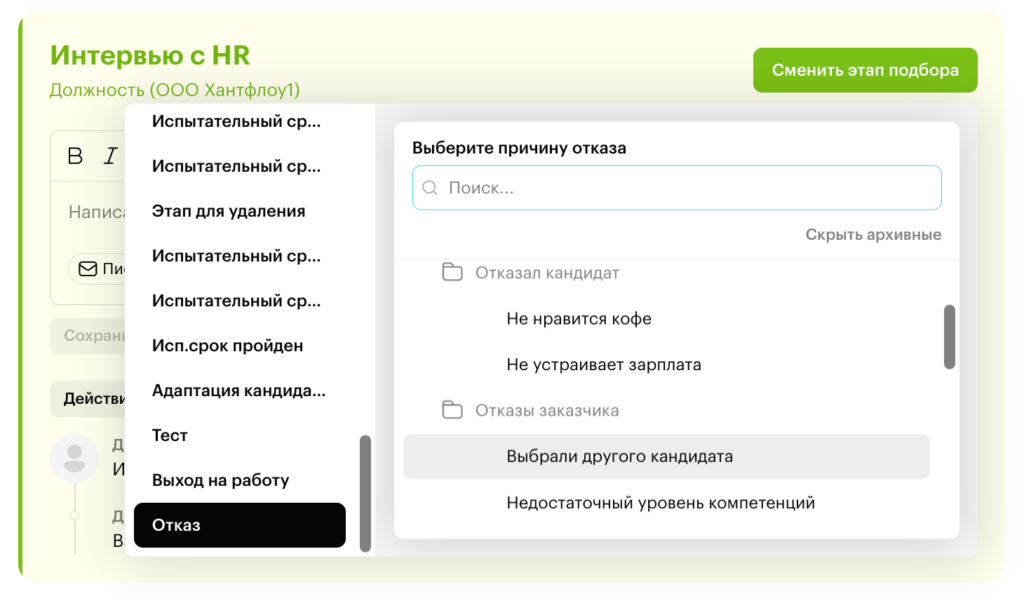The width and height of the screenshot is (1024, 603).
Task: Click the Italic formatting icon
Action: (110, 156)
